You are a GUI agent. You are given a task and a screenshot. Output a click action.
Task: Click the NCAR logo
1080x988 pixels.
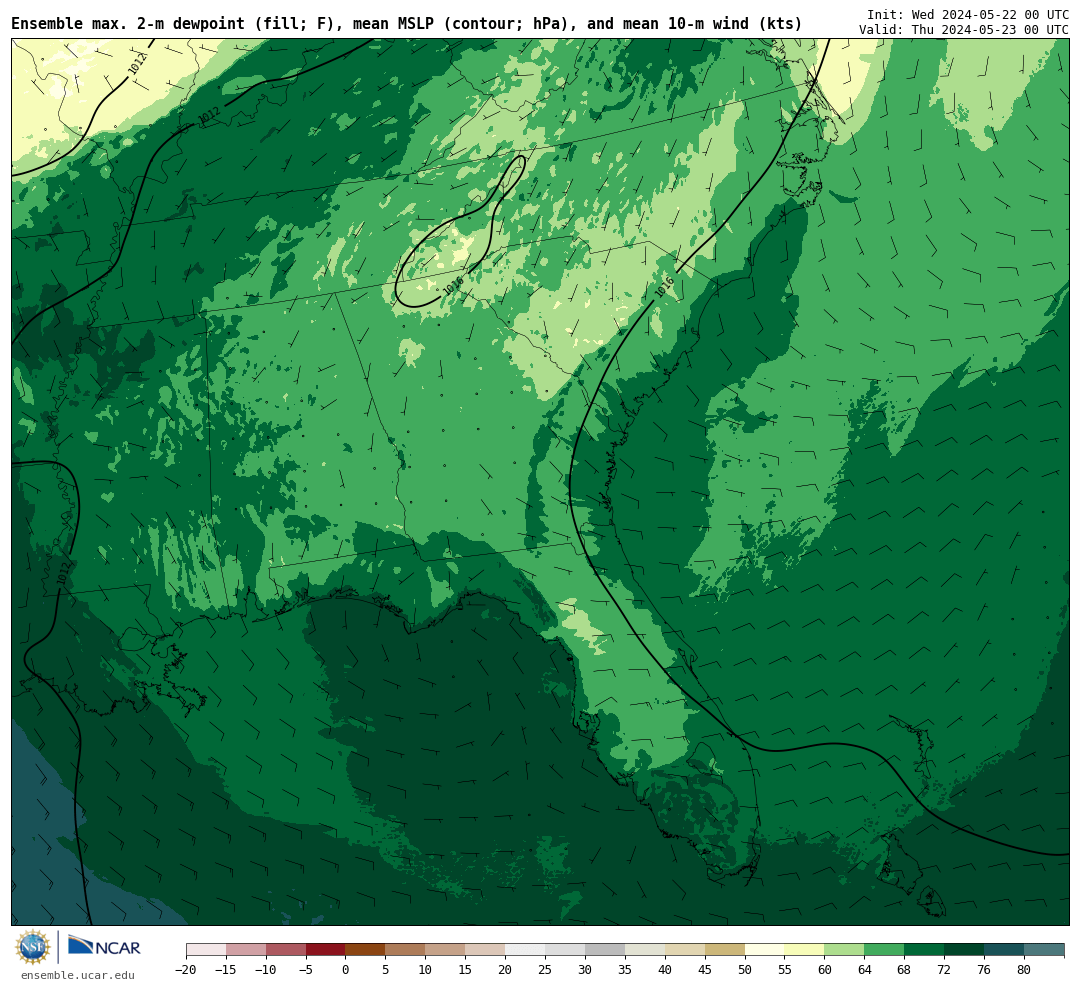pyautogui.click(x=104, y=947)
